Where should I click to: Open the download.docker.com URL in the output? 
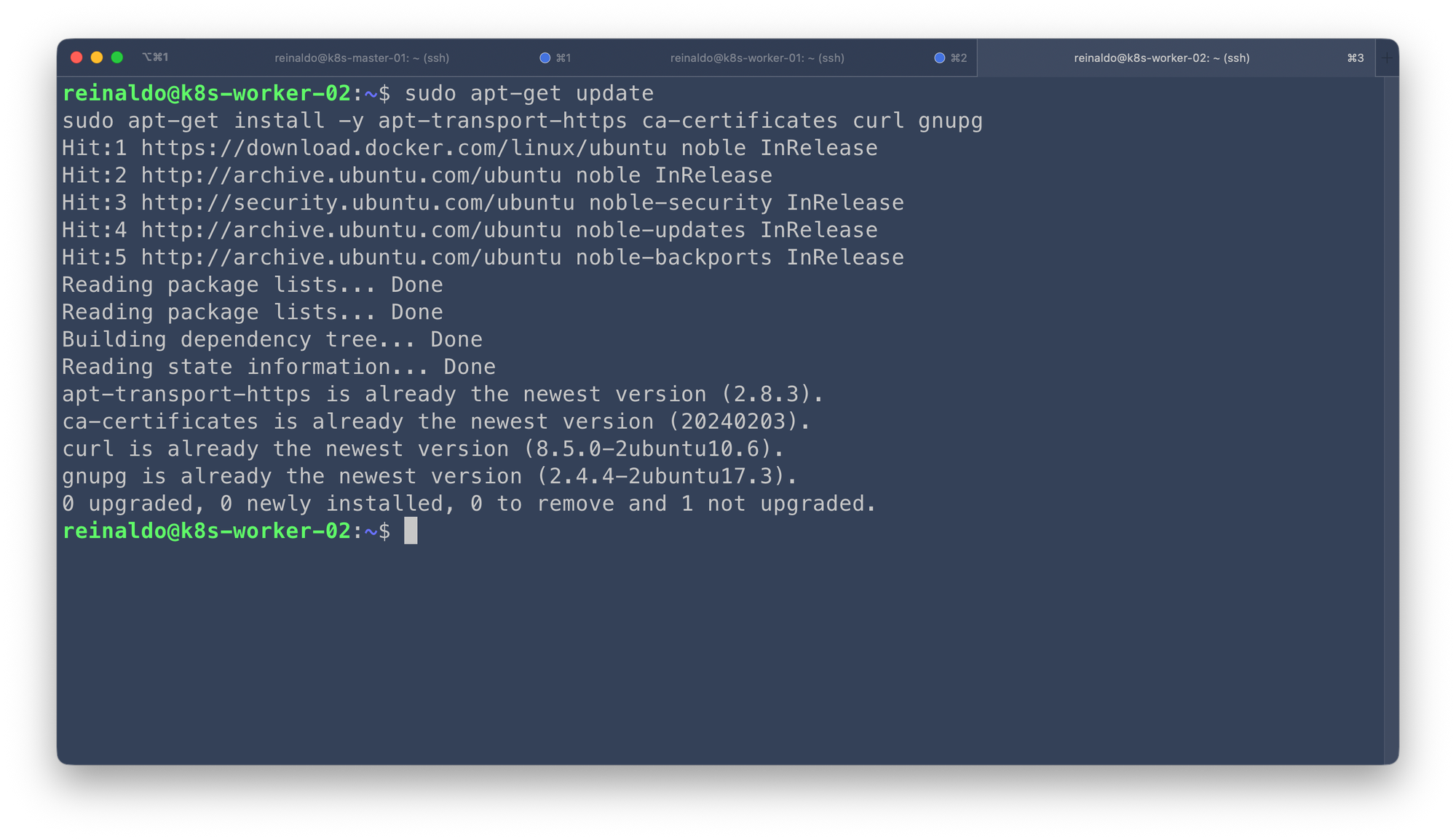tap(403, 148)
